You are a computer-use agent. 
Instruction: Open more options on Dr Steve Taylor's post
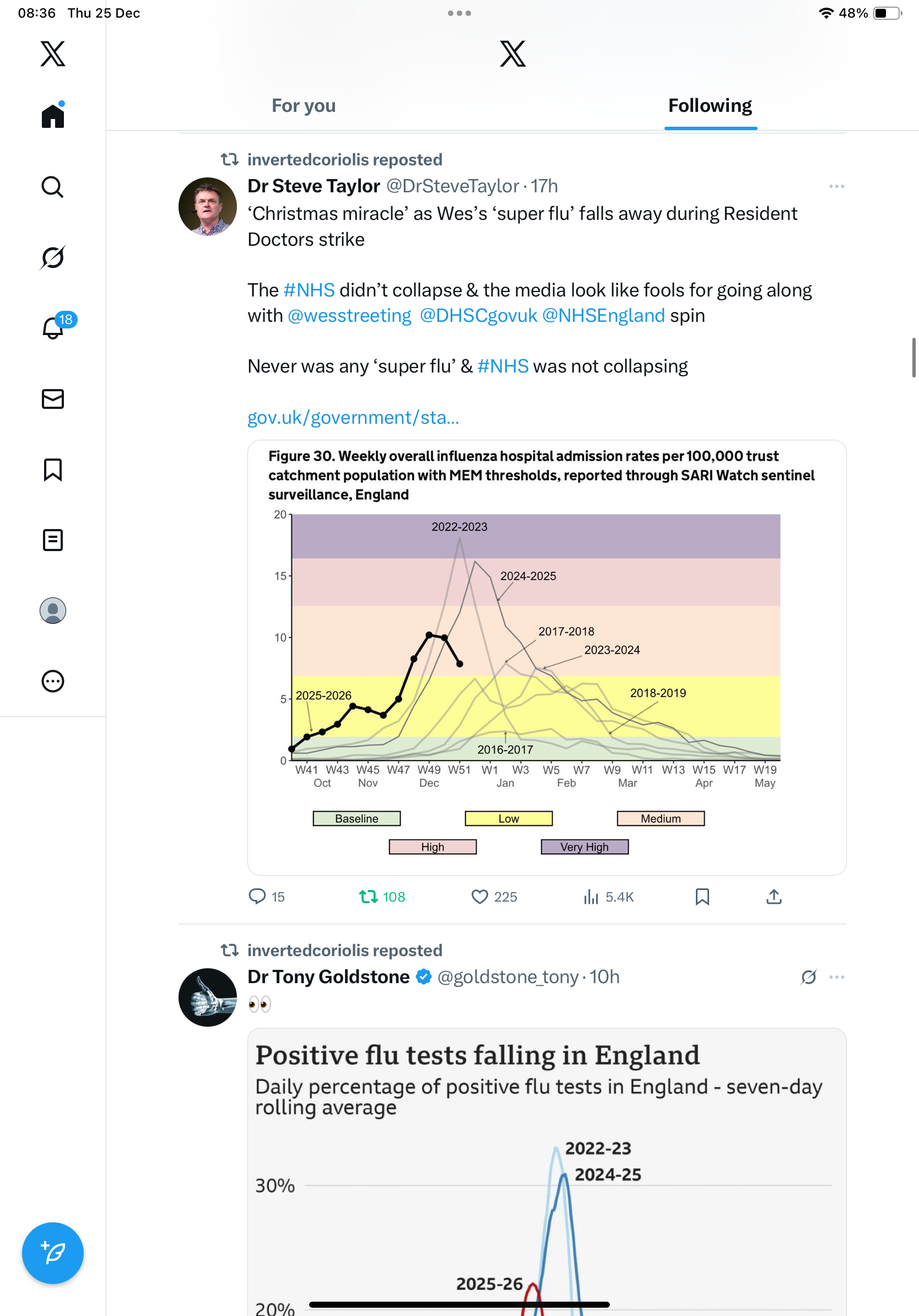pyautogui.click(x=836, y=186)
